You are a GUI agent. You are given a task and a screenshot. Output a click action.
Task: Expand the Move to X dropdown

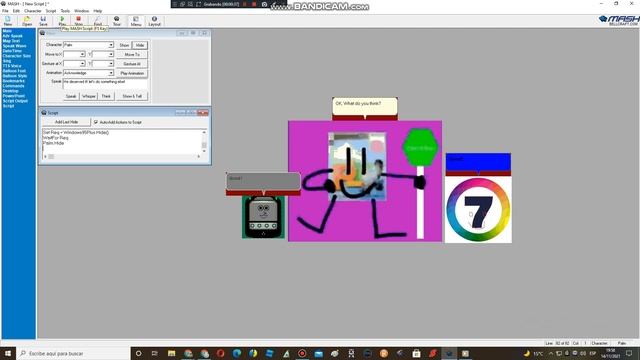click(x=82, y=54)
